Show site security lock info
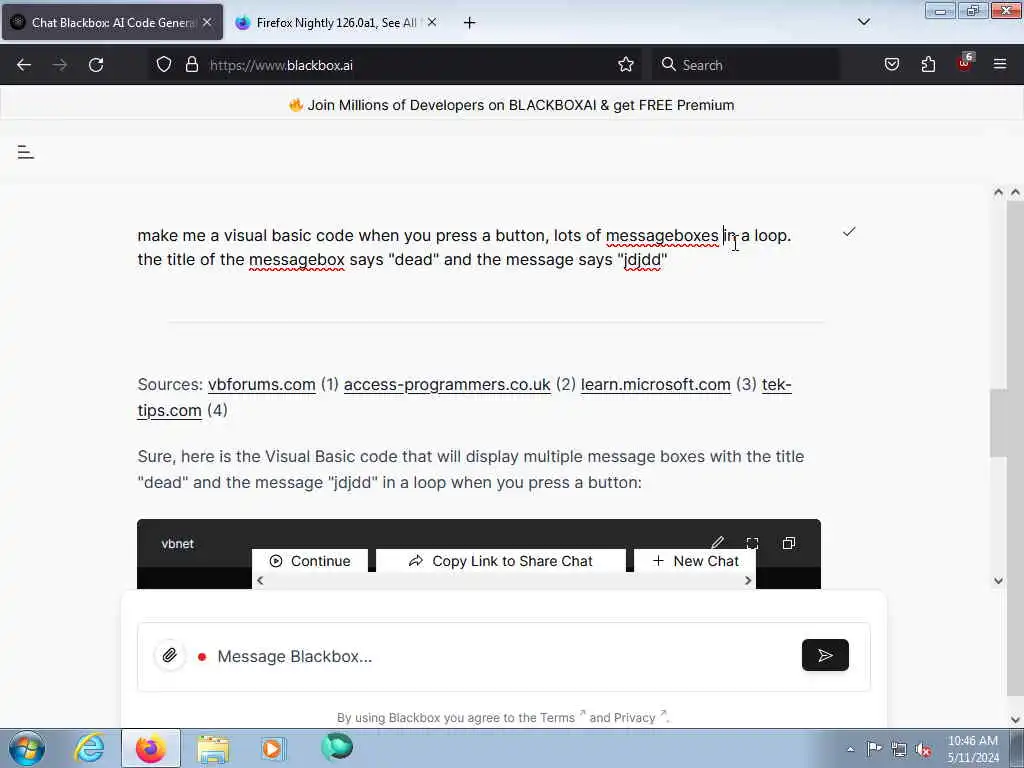This screenshot has width=1024, height=768. pyautogui.click(x=191, y=65)
